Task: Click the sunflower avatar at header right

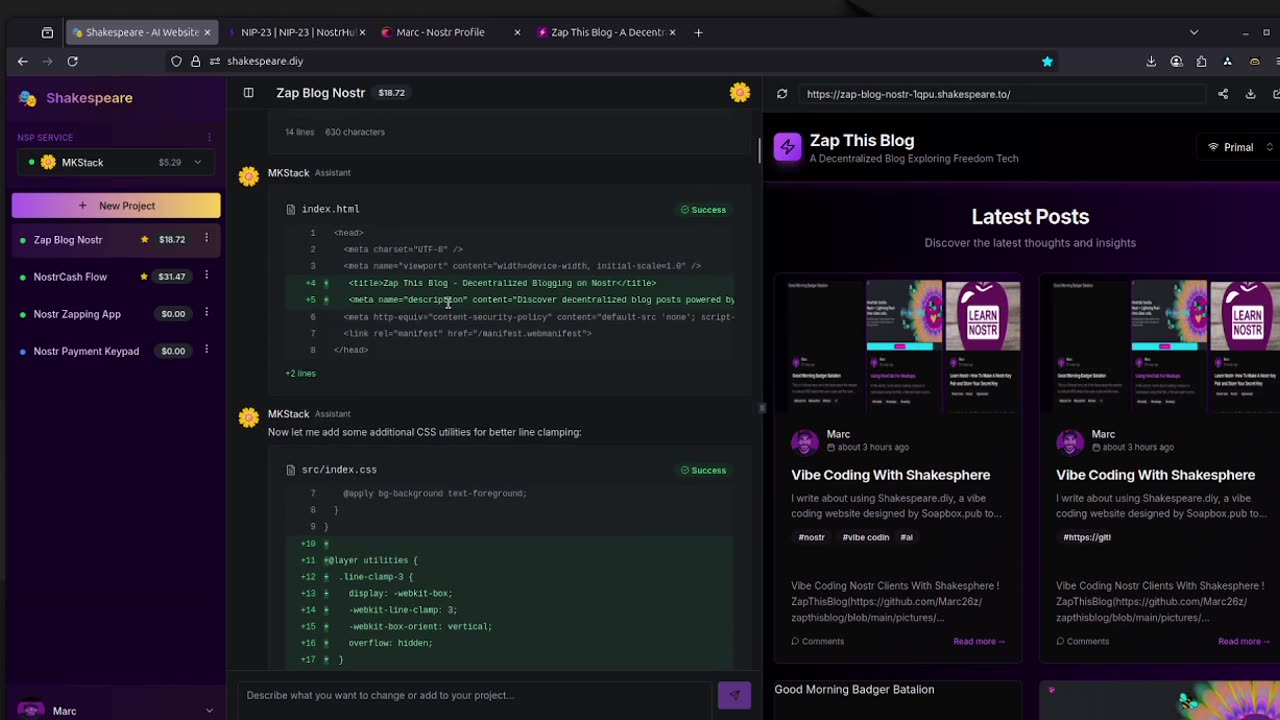Action: 740,92
